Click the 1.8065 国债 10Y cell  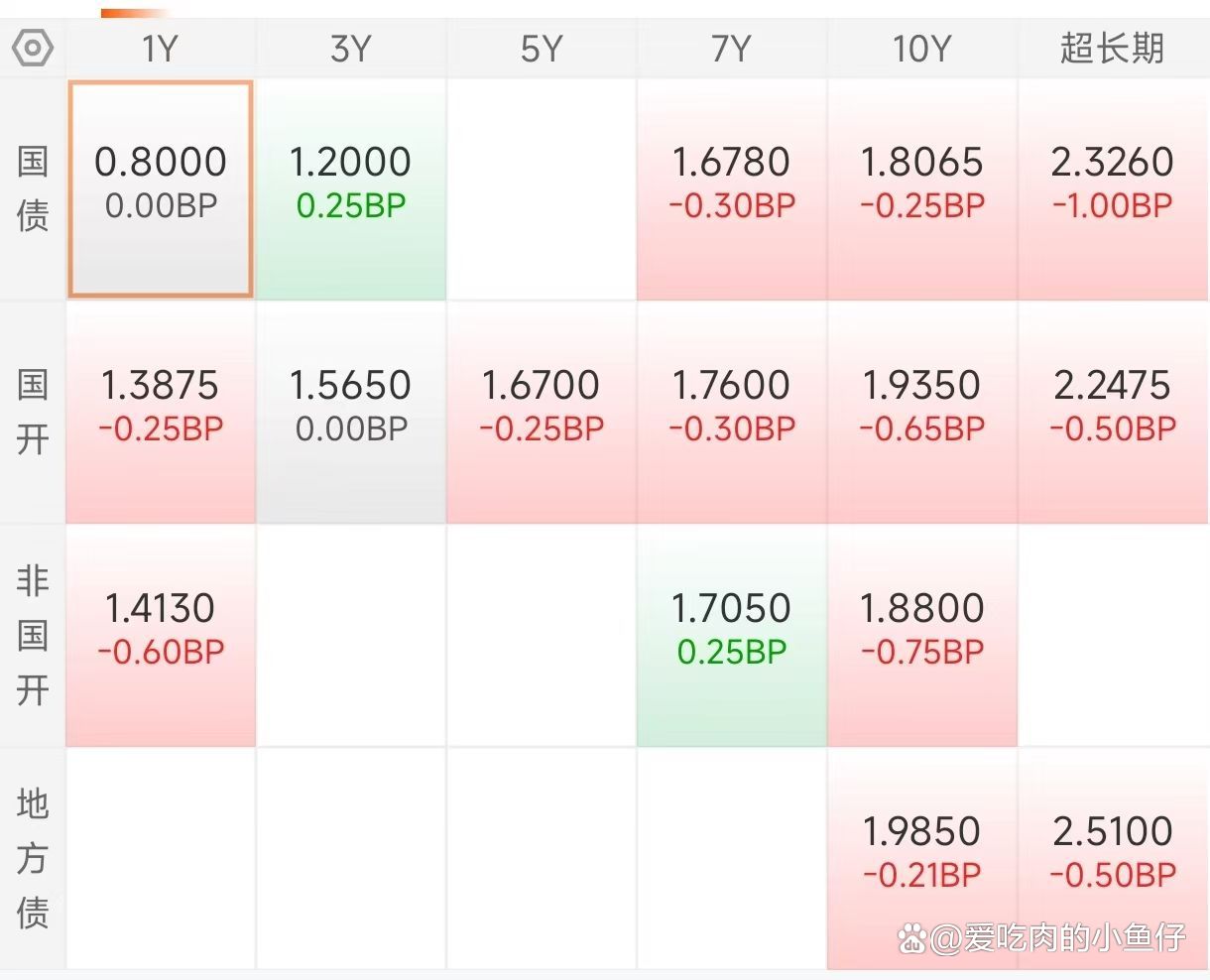(x=921, y=188)
